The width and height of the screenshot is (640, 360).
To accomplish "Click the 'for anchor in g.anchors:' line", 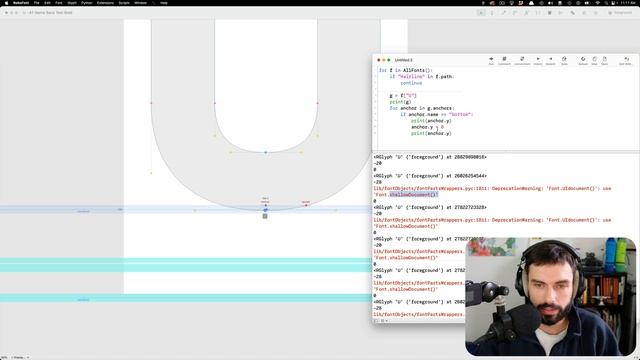I will [422, 108].
